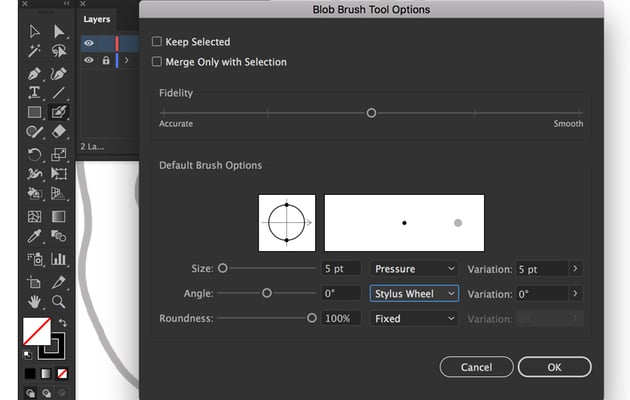Select the Eyedropper tool
Screen dimensions: 630x400
35,236
